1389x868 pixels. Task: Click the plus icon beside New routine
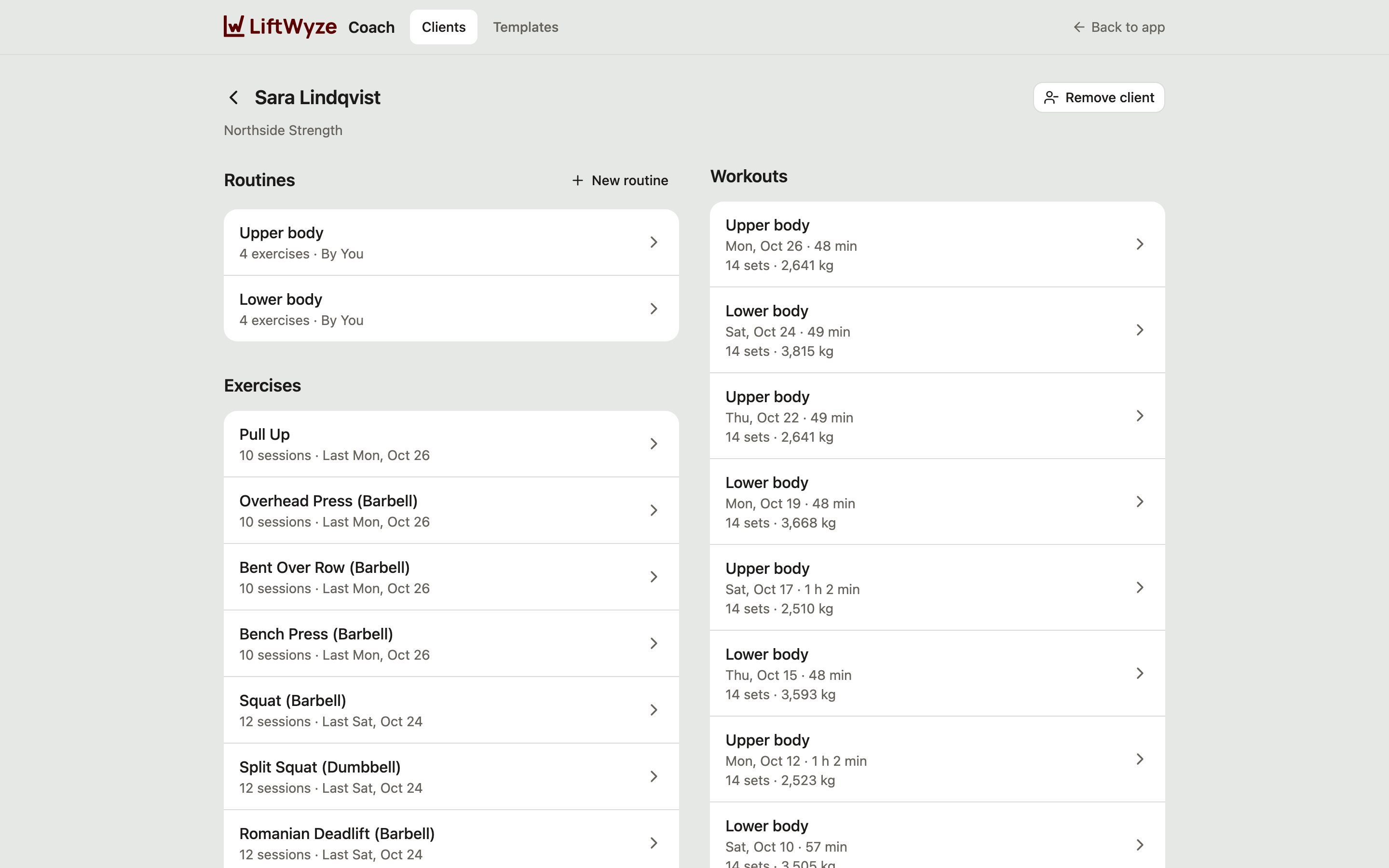point(577,180)
